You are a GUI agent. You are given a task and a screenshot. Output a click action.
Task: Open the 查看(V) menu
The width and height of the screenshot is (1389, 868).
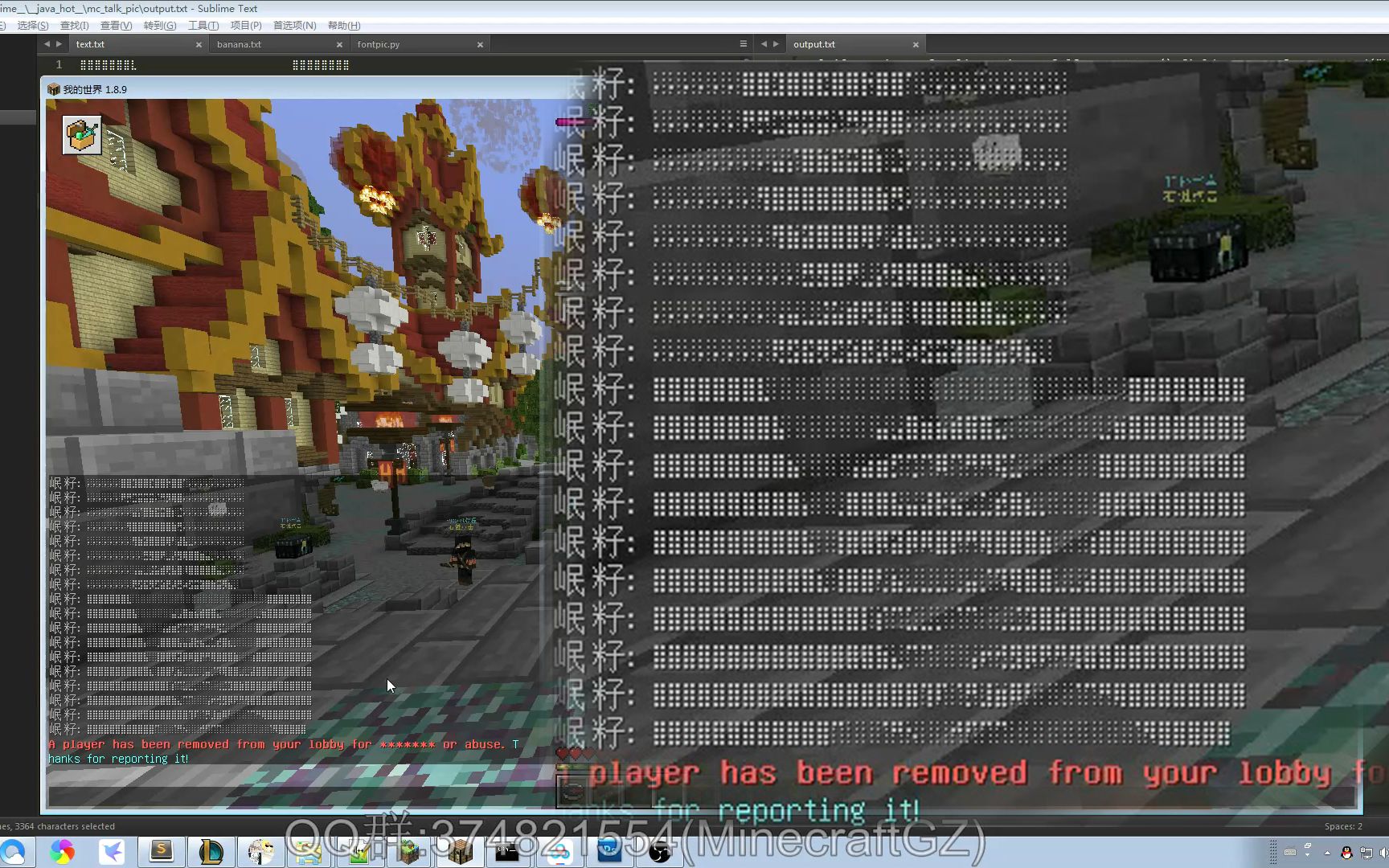[116, 26]
